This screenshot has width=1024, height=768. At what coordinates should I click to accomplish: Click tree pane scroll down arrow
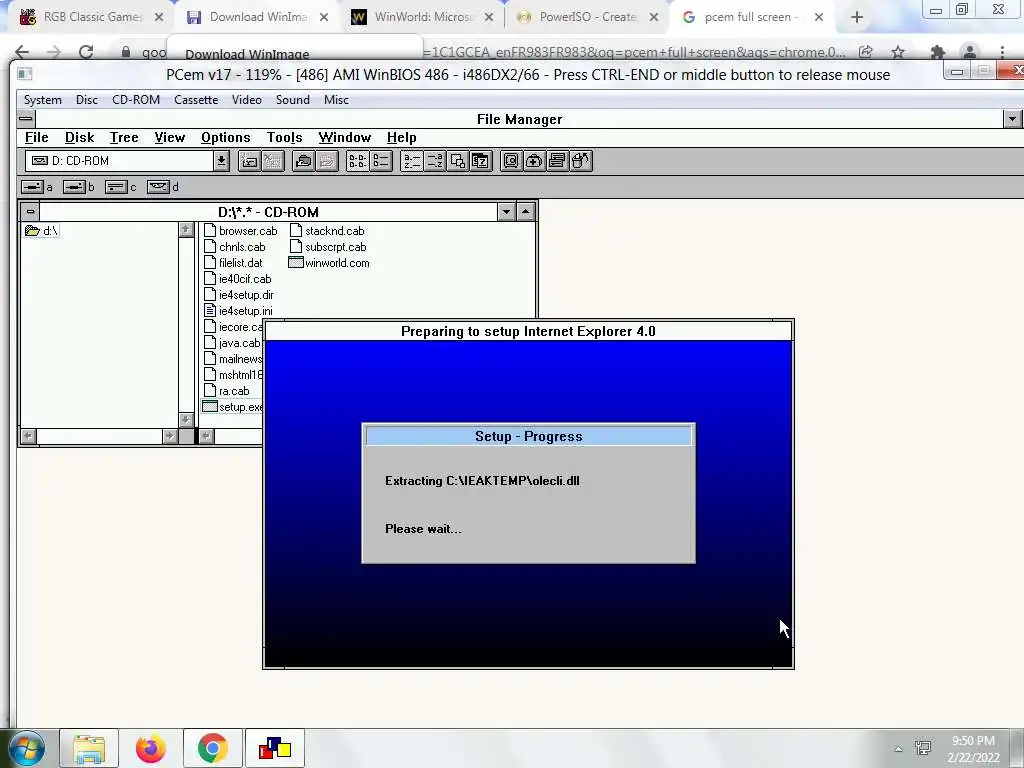[186, 420]
